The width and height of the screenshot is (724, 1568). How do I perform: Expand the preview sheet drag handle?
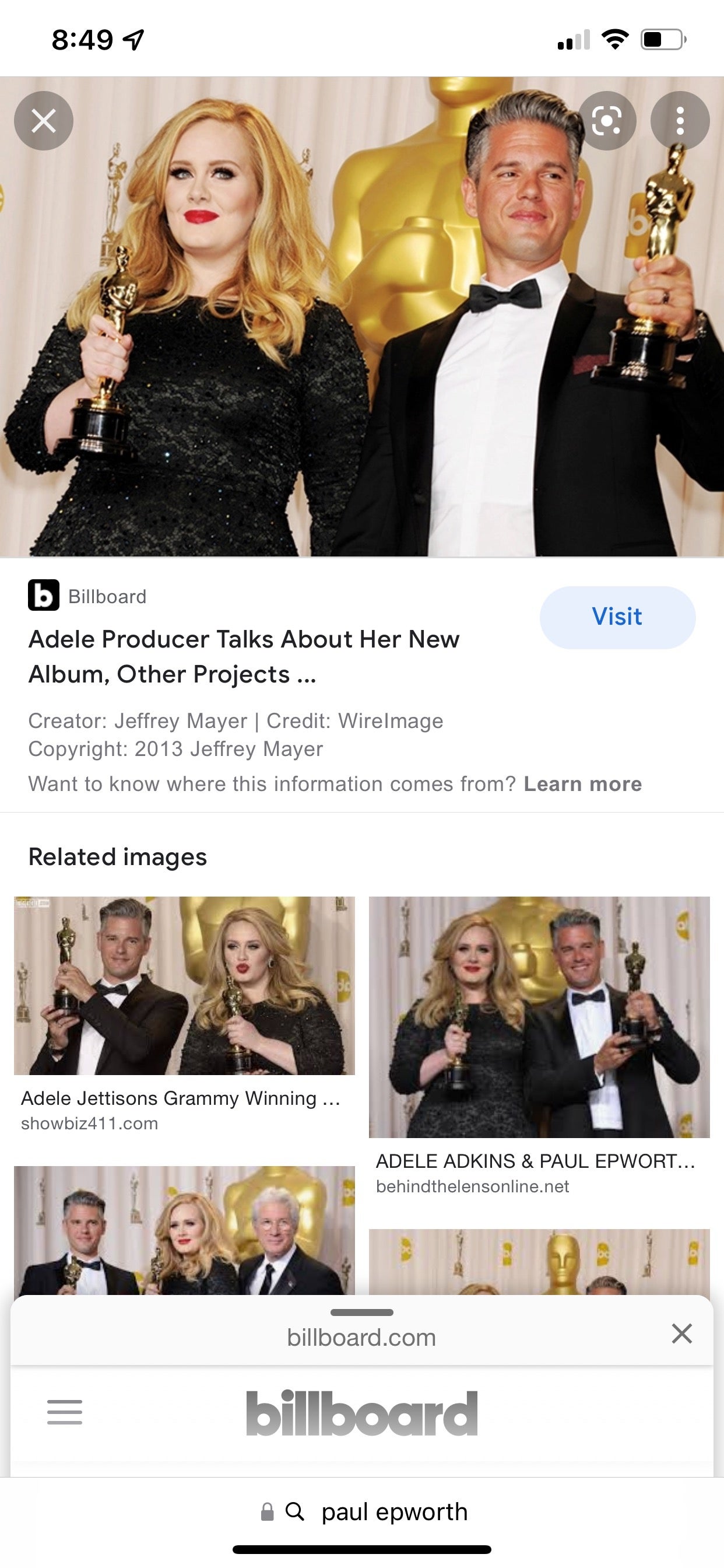coord(362,1312)
